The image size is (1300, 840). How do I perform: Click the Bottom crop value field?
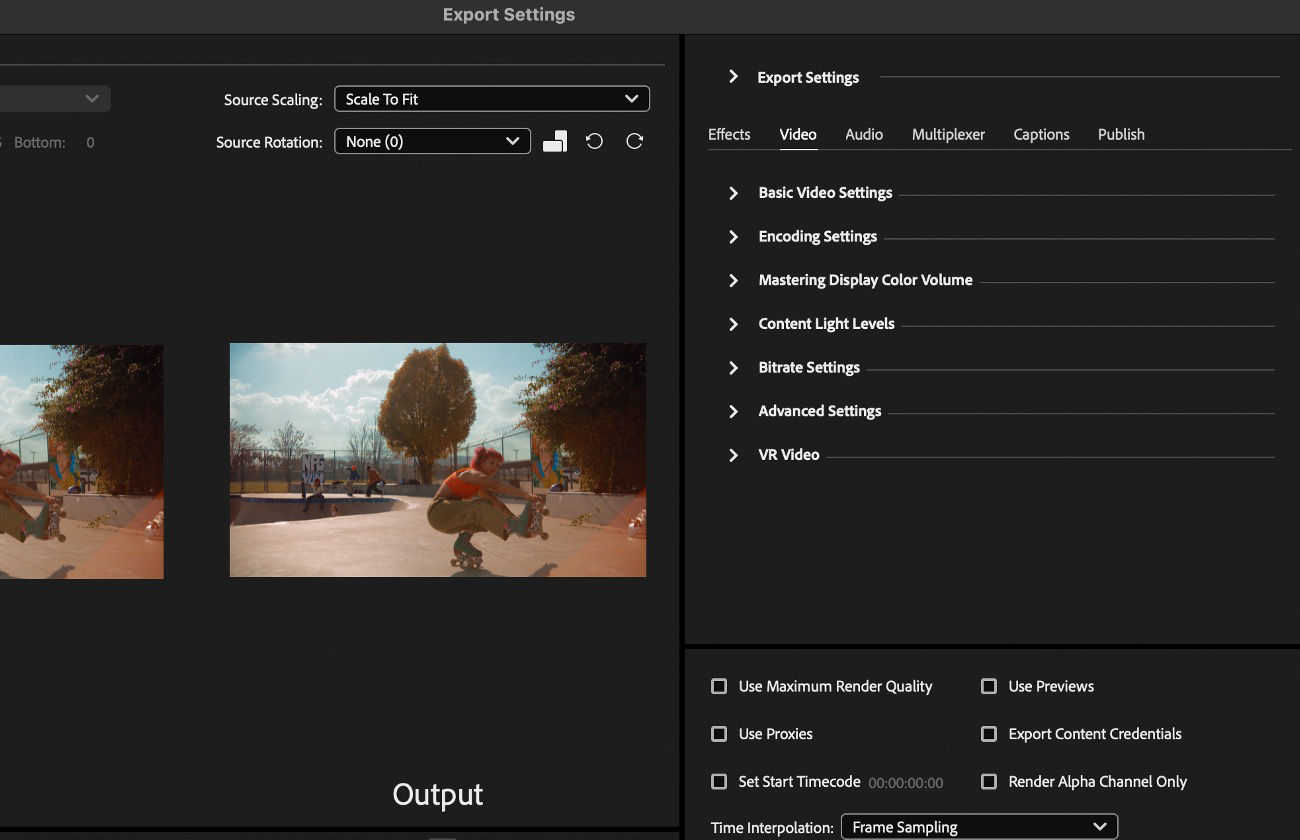tap(88, 142)
